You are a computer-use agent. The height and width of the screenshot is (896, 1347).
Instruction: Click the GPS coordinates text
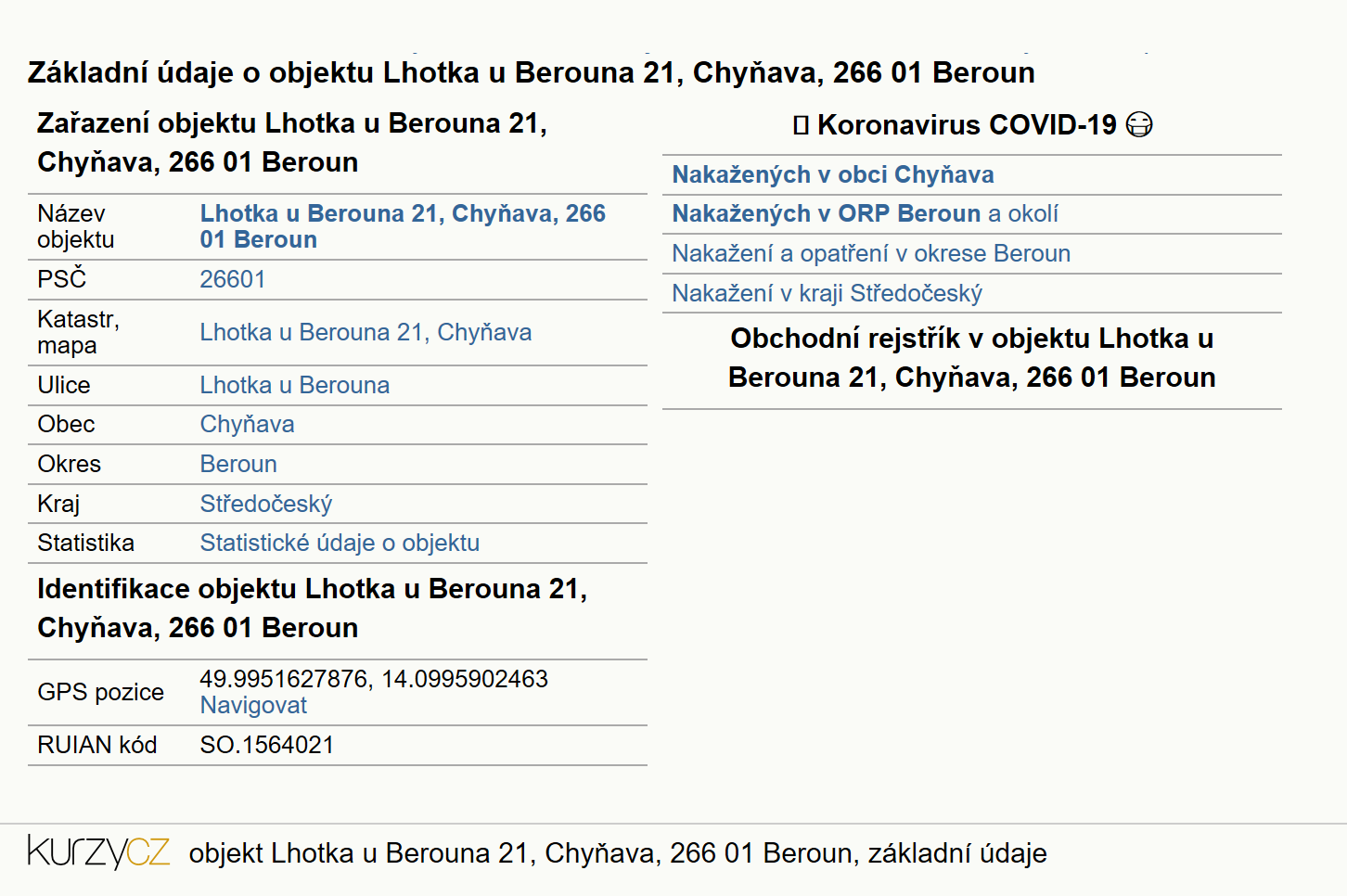coord(374,679)
